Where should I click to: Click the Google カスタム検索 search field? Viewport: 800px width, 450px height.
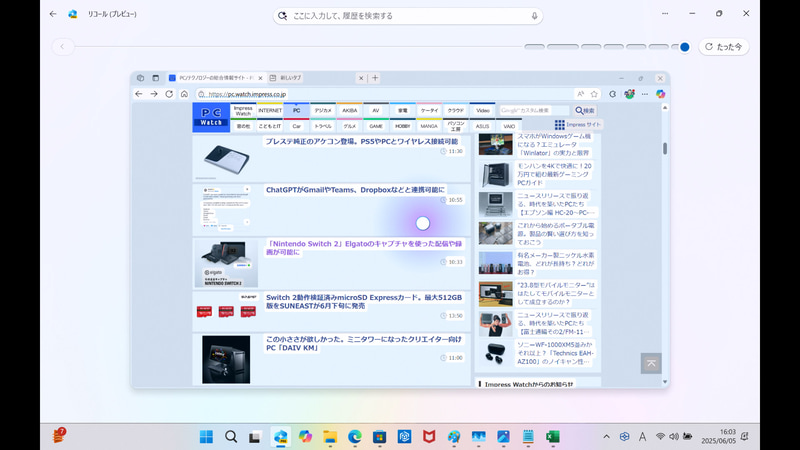pos(534,110)
